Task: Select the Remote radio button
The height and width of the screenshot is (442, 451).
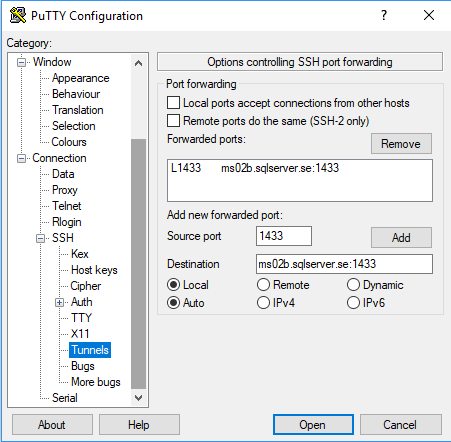Action: pyautogui.click(x=263, y=285)
